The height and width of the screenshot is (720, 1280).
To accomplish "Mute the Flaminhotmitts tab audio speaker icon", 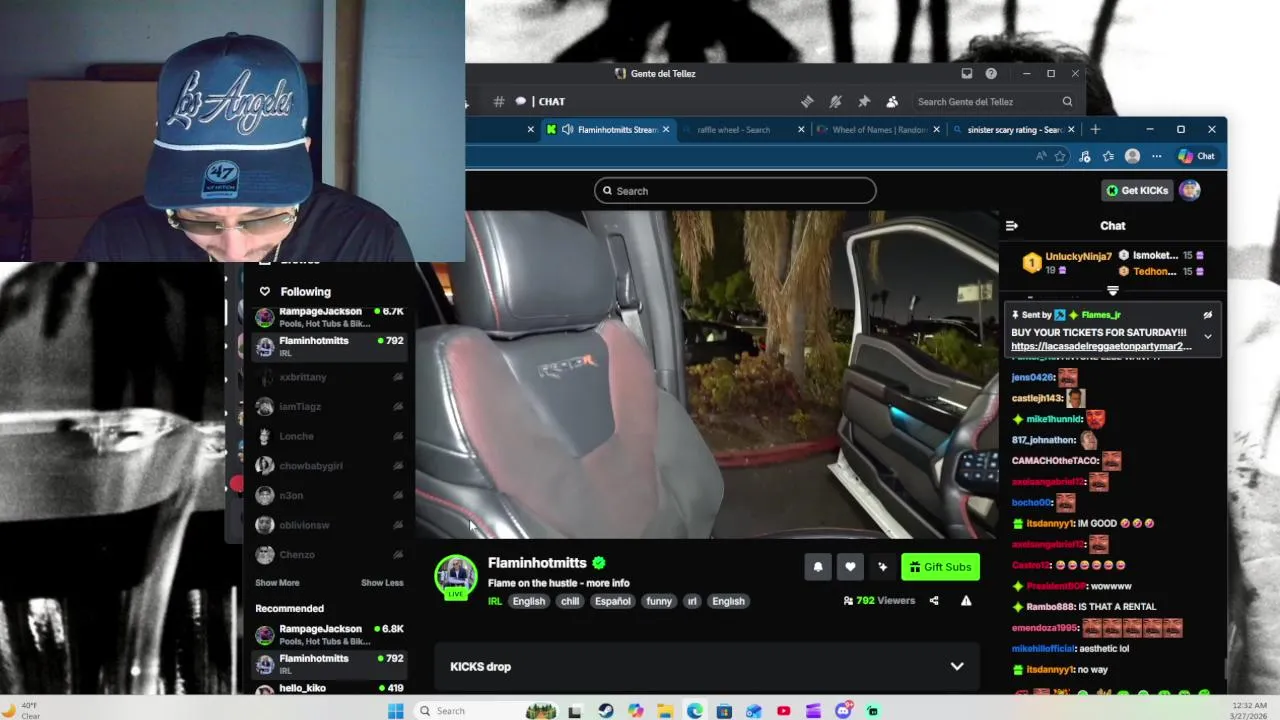I will click(x=567, y=130).
